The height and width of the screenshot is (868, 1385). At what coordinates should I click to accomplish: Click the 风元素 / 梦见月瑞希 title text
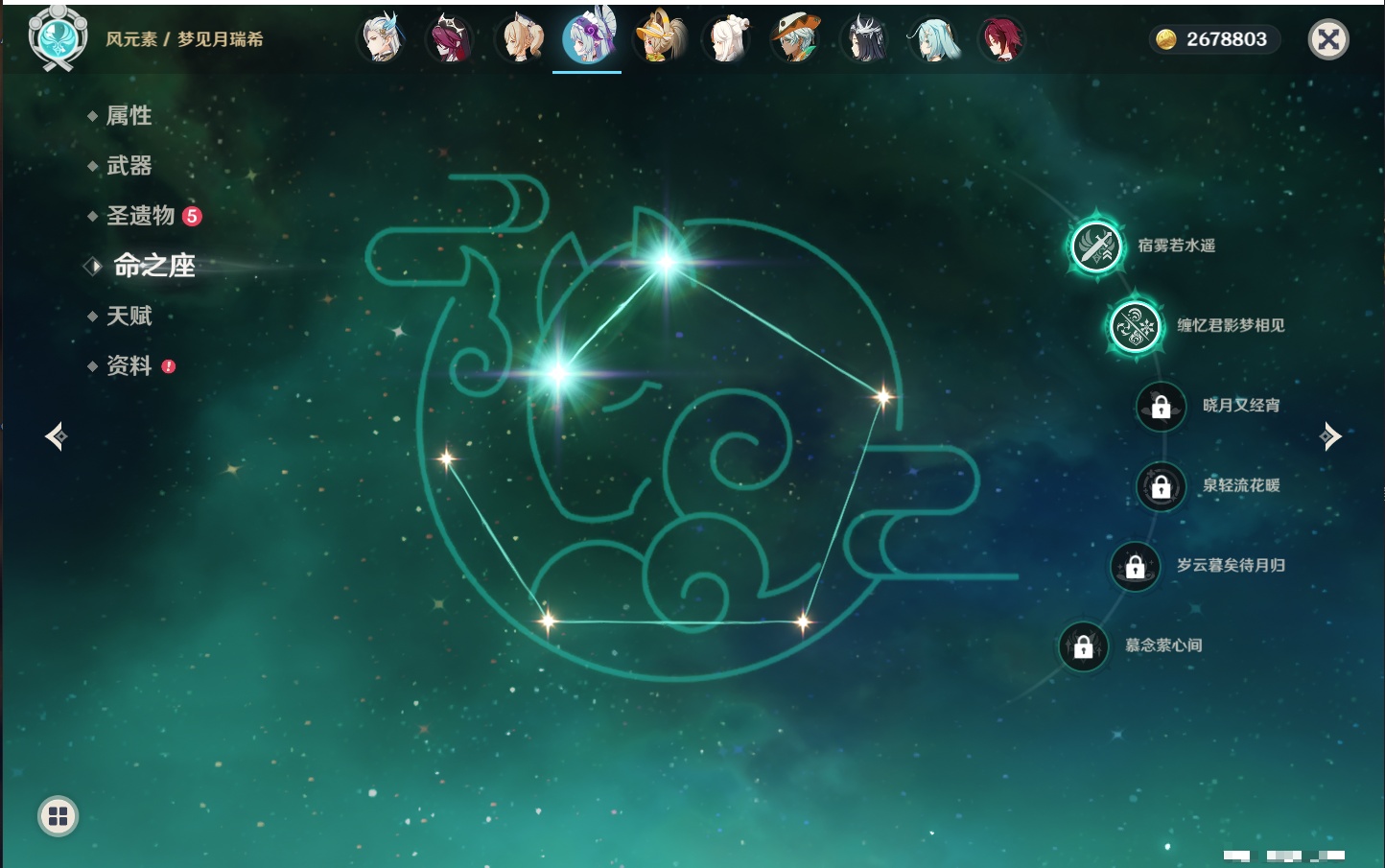[184, 39]
